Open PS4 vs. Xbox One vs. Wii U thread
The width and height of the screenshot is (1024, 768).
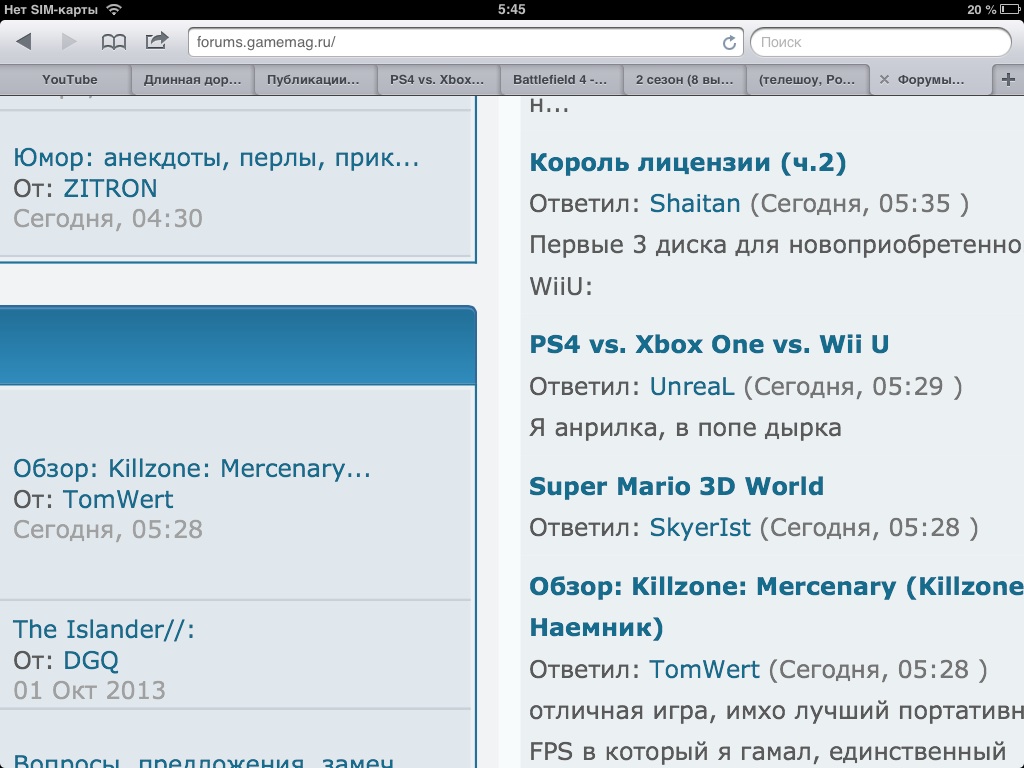709,344
